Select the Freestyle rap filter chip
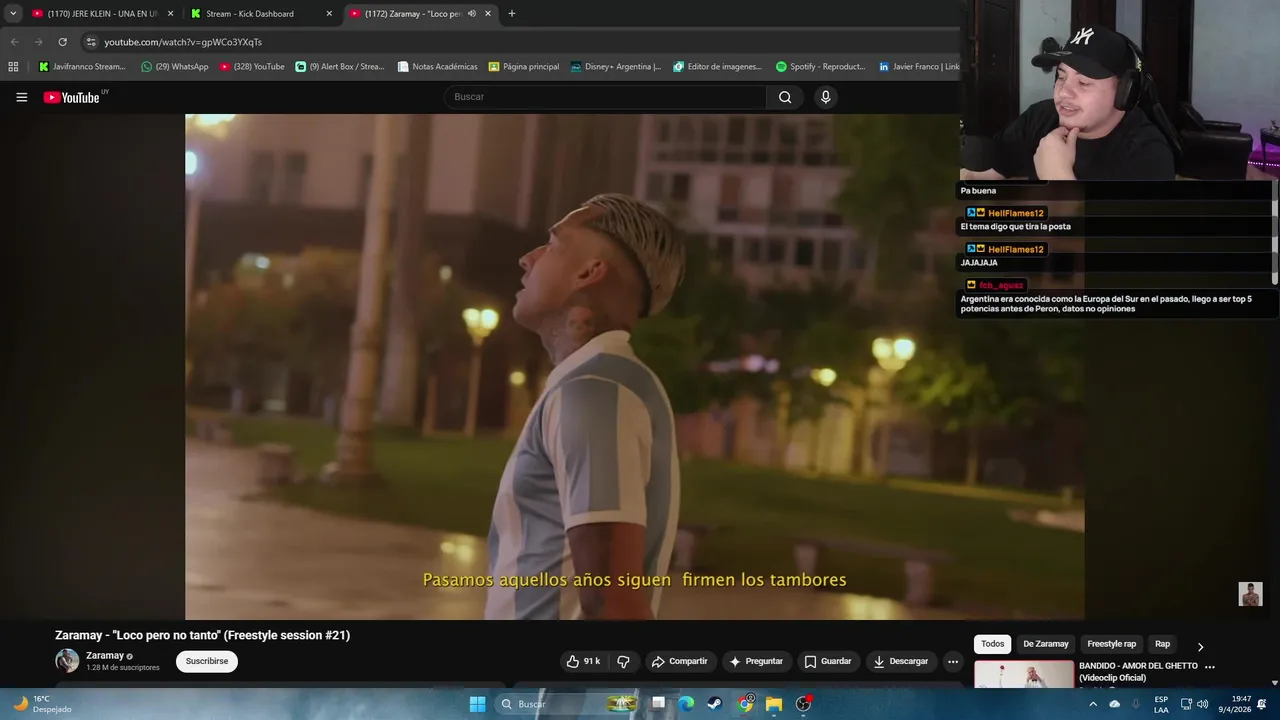This screenshot has width=1280, height=720. (1112, 644)
